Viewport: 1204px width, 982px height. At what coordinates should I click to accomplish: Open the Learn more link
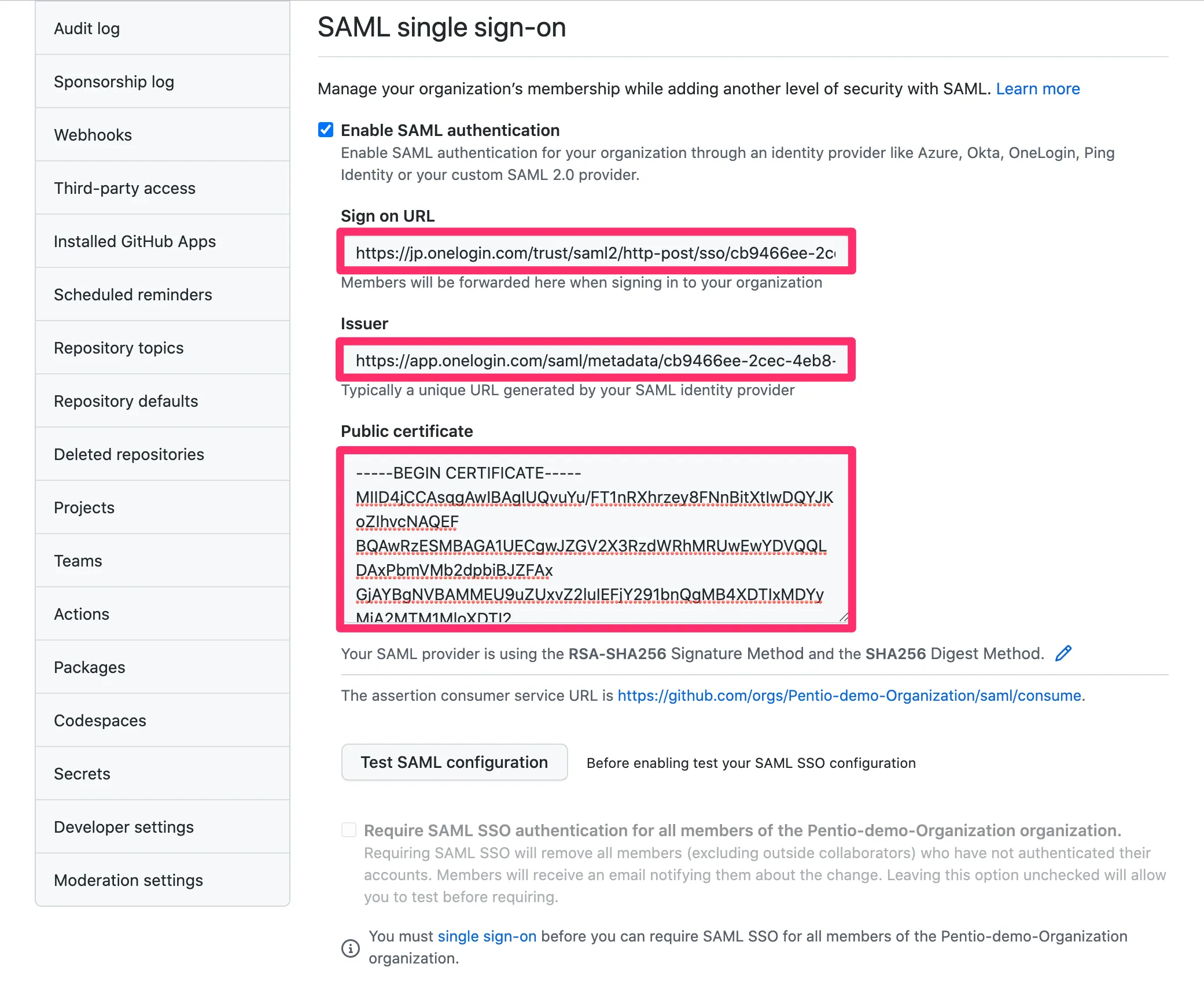(x=1037, y=89)
